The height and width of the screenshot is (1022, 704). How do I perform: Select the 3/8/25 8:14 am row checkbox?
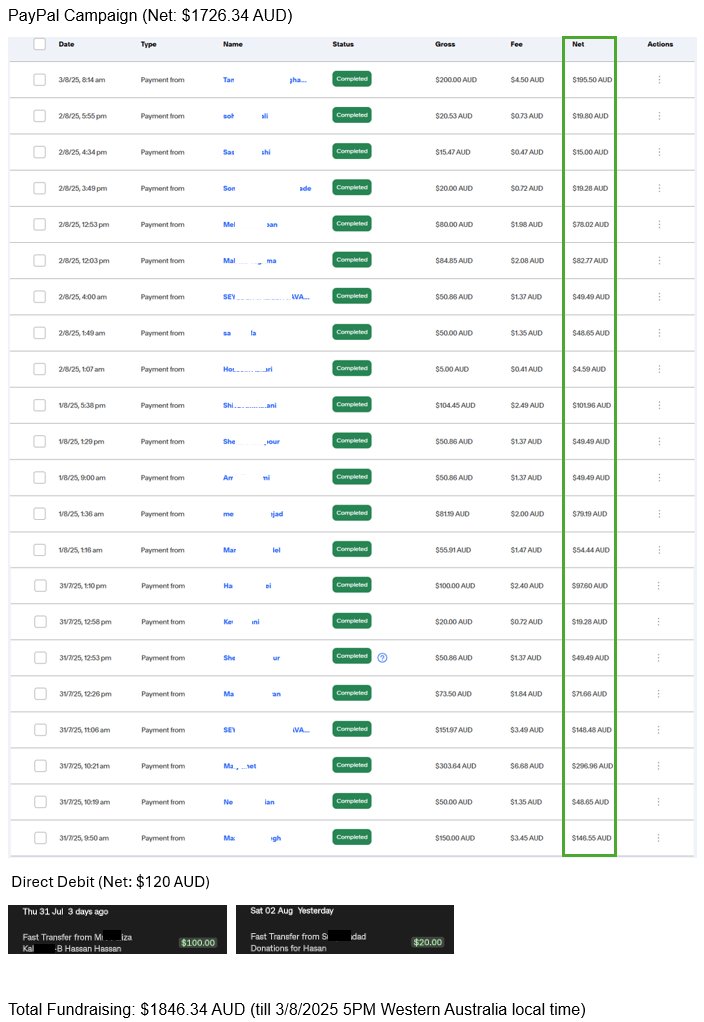[x=40, y=80]
